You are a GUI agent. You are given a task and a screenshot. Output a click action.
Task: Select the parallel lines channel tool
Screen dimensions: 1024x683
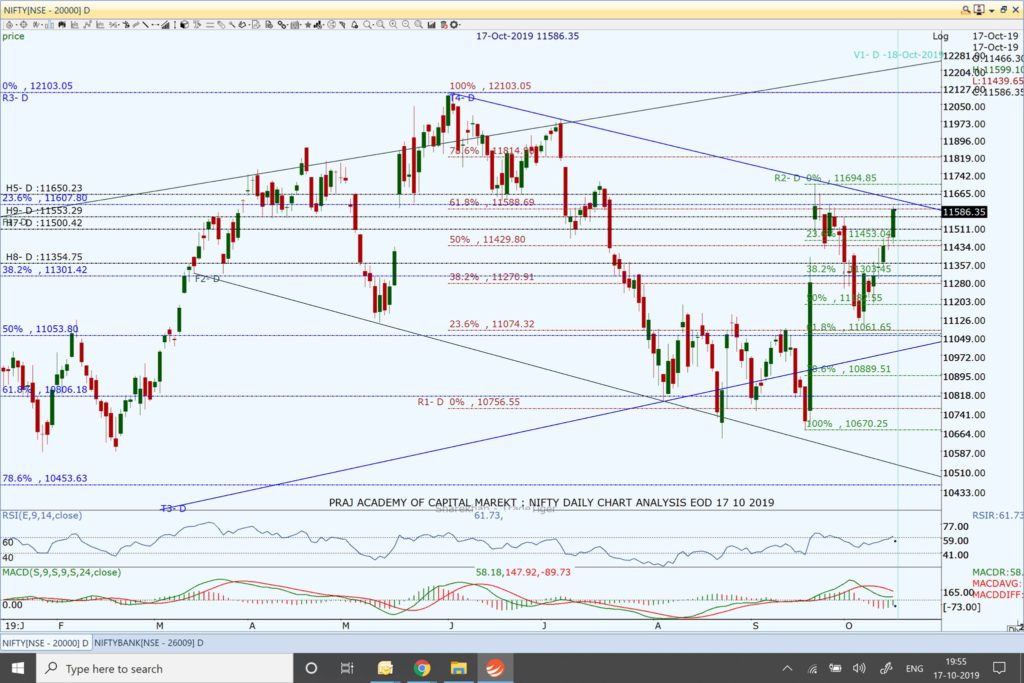point(210,25)
